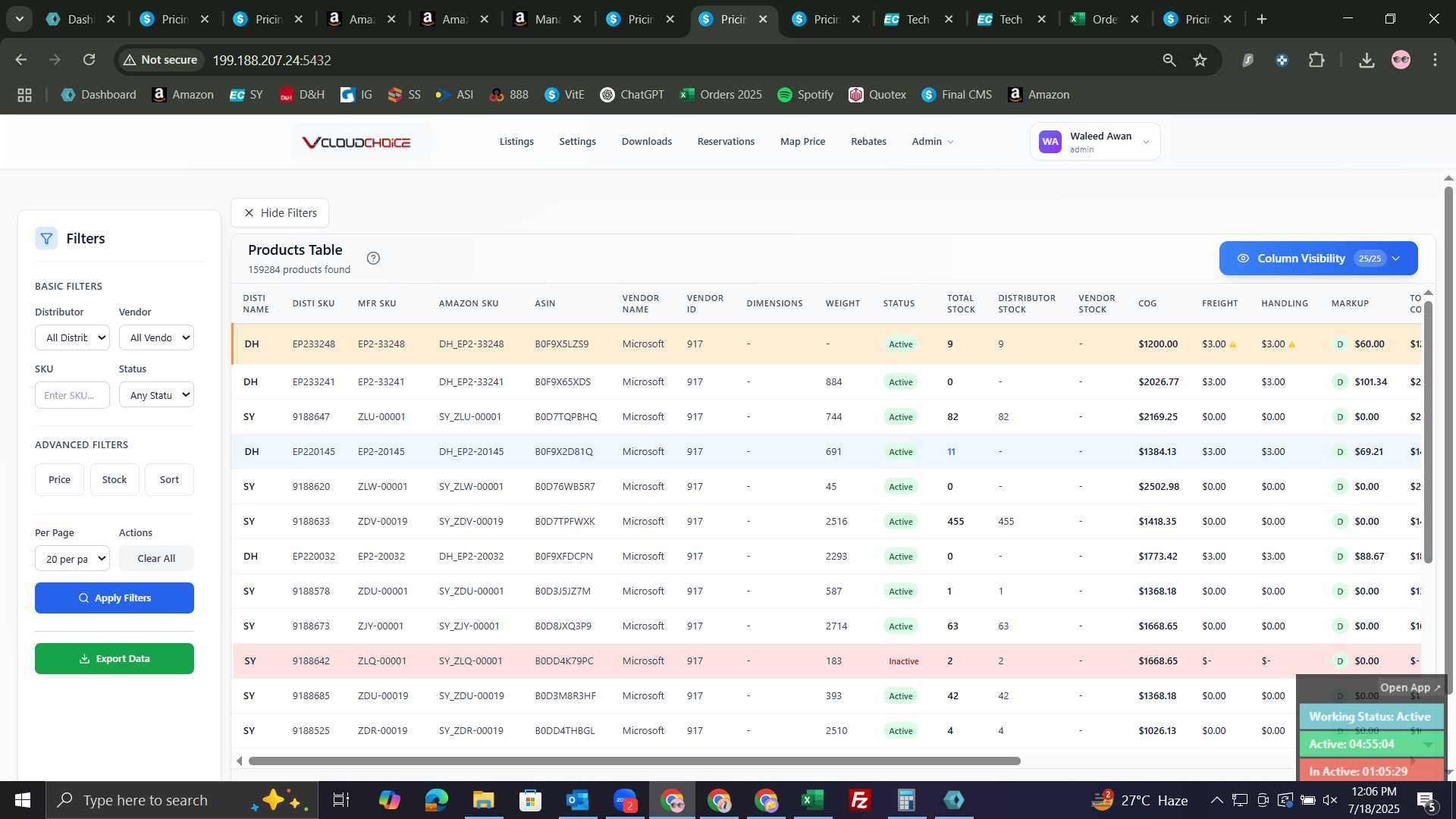
Task: Open the browser apps grid icon
Action: [x=24, y=95]
